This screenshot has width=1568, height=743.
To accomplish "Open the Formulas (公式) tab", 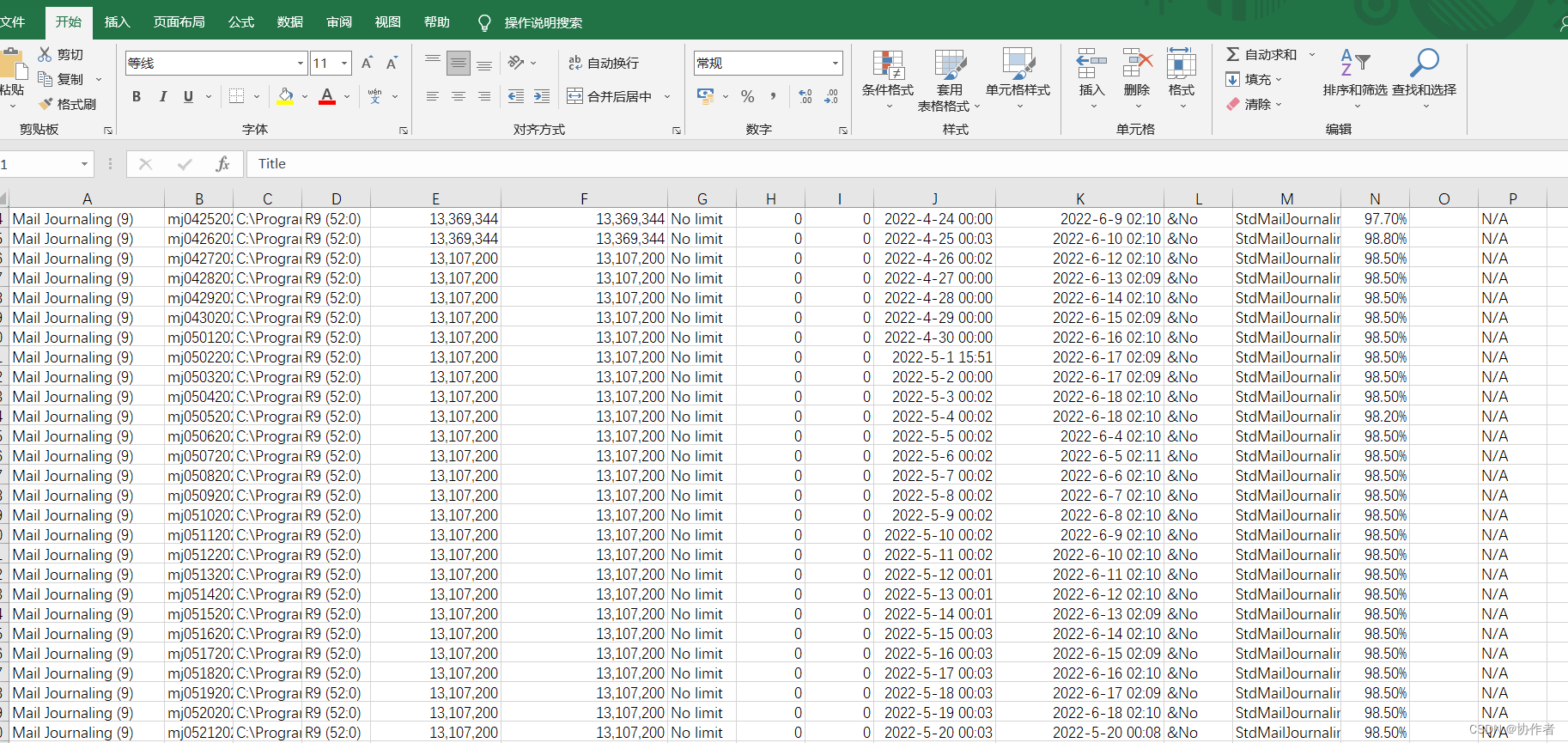I will [241, 21].
